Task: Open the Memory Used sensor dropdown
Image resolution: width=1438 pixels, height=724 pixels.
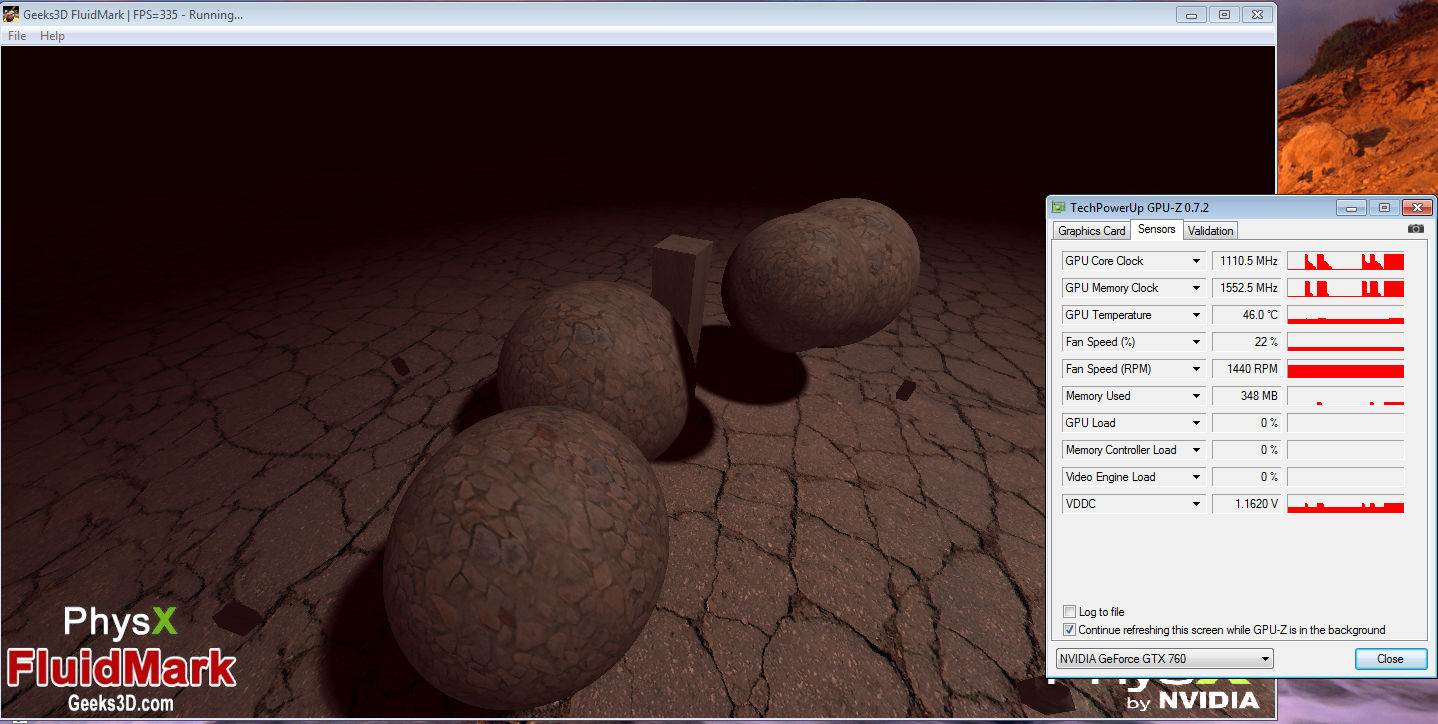Action: coord(1196,396)
